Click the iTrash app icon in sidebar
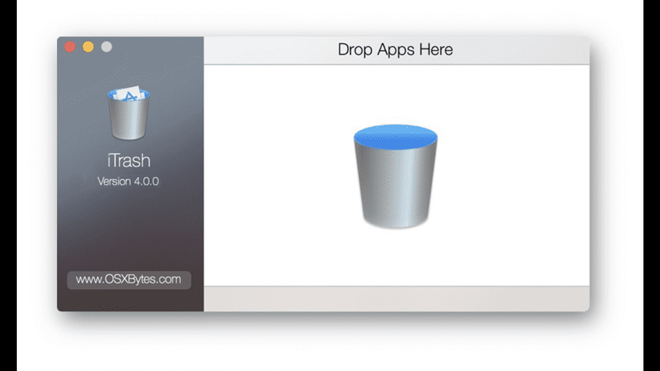Viewport: 660px width, 371px height. click(128, 113)
